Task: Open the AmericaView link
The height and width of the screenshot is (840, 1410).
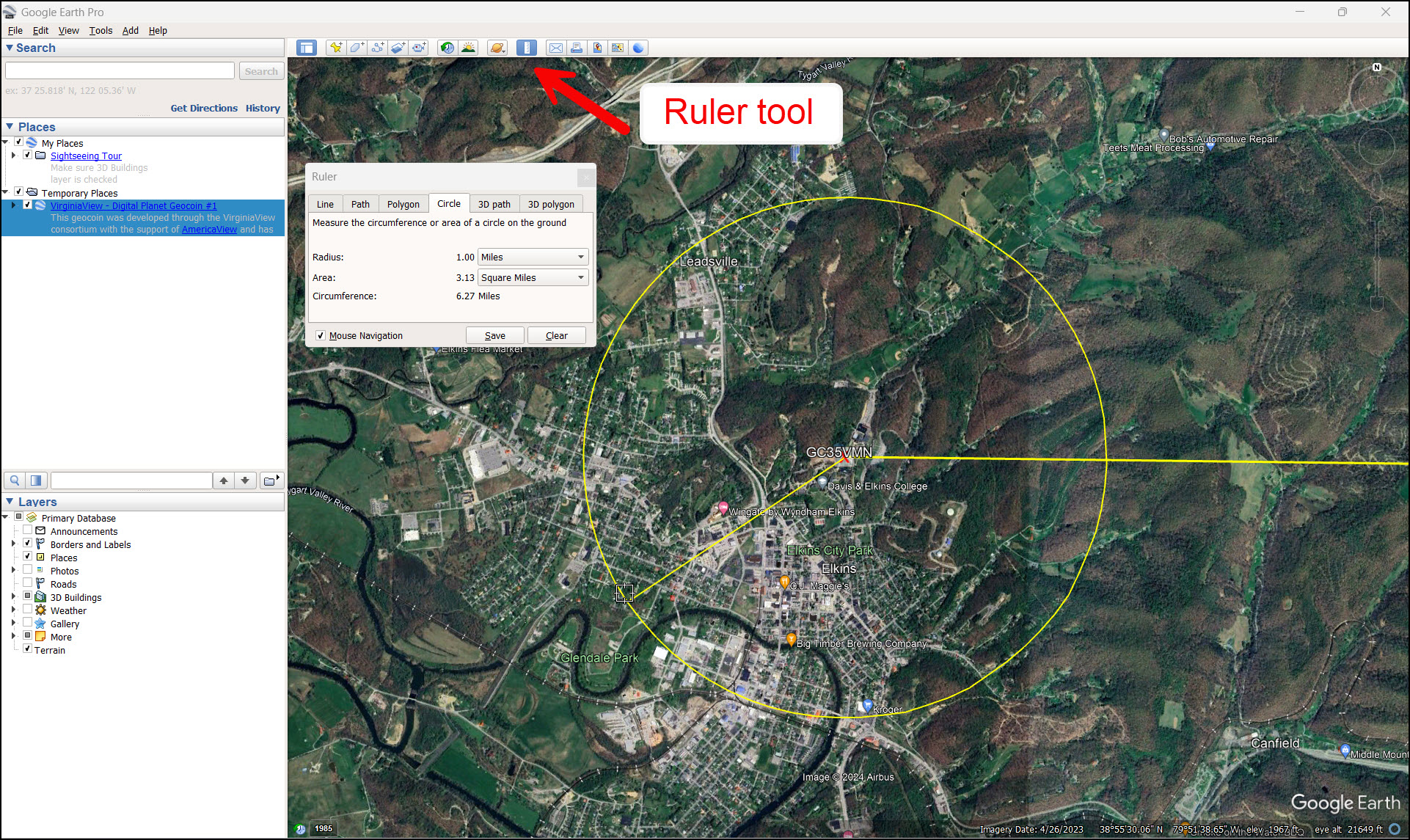Action: pos(209,229)
